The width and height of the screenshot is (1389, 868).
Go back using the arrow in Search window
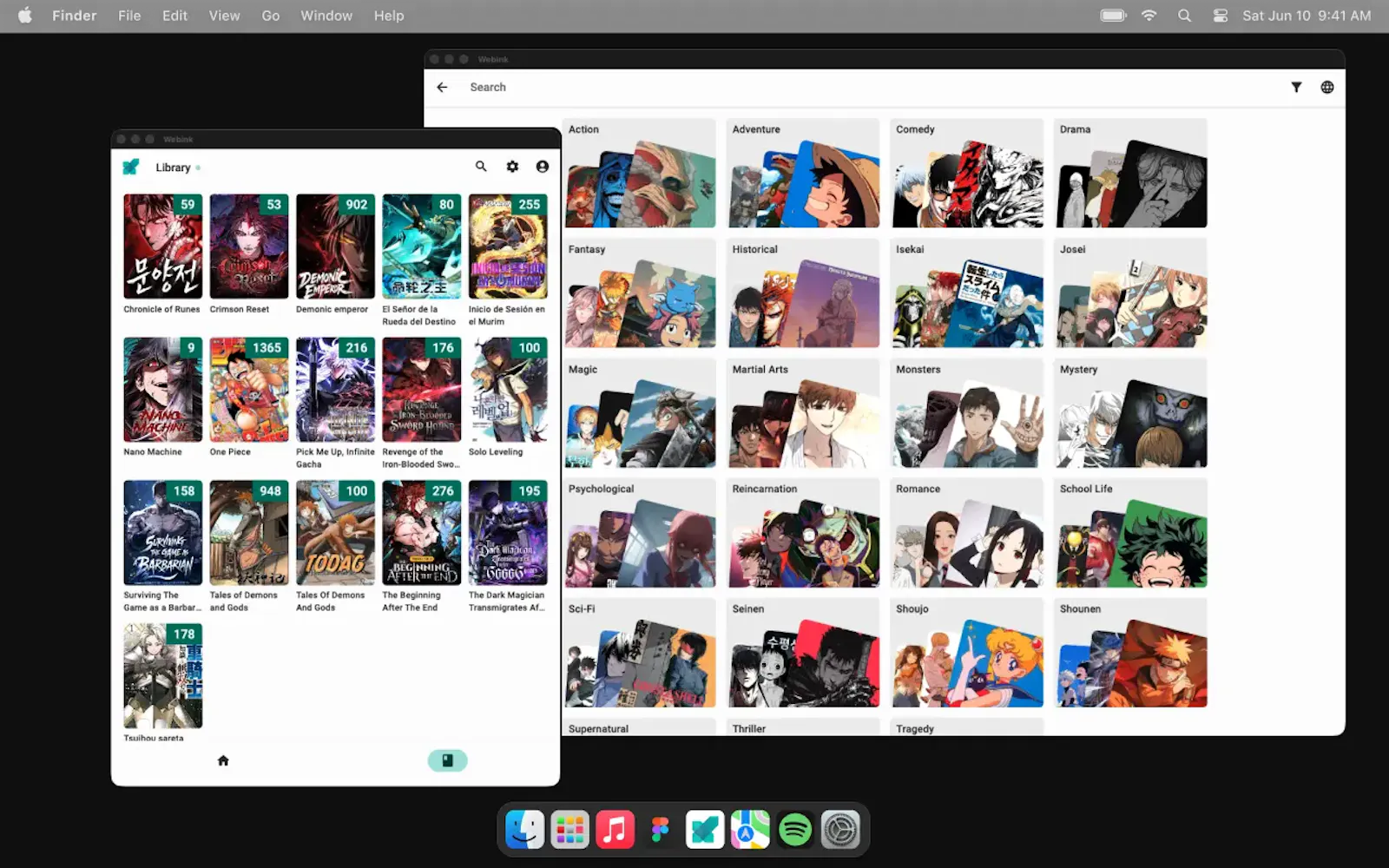[442, 87]
